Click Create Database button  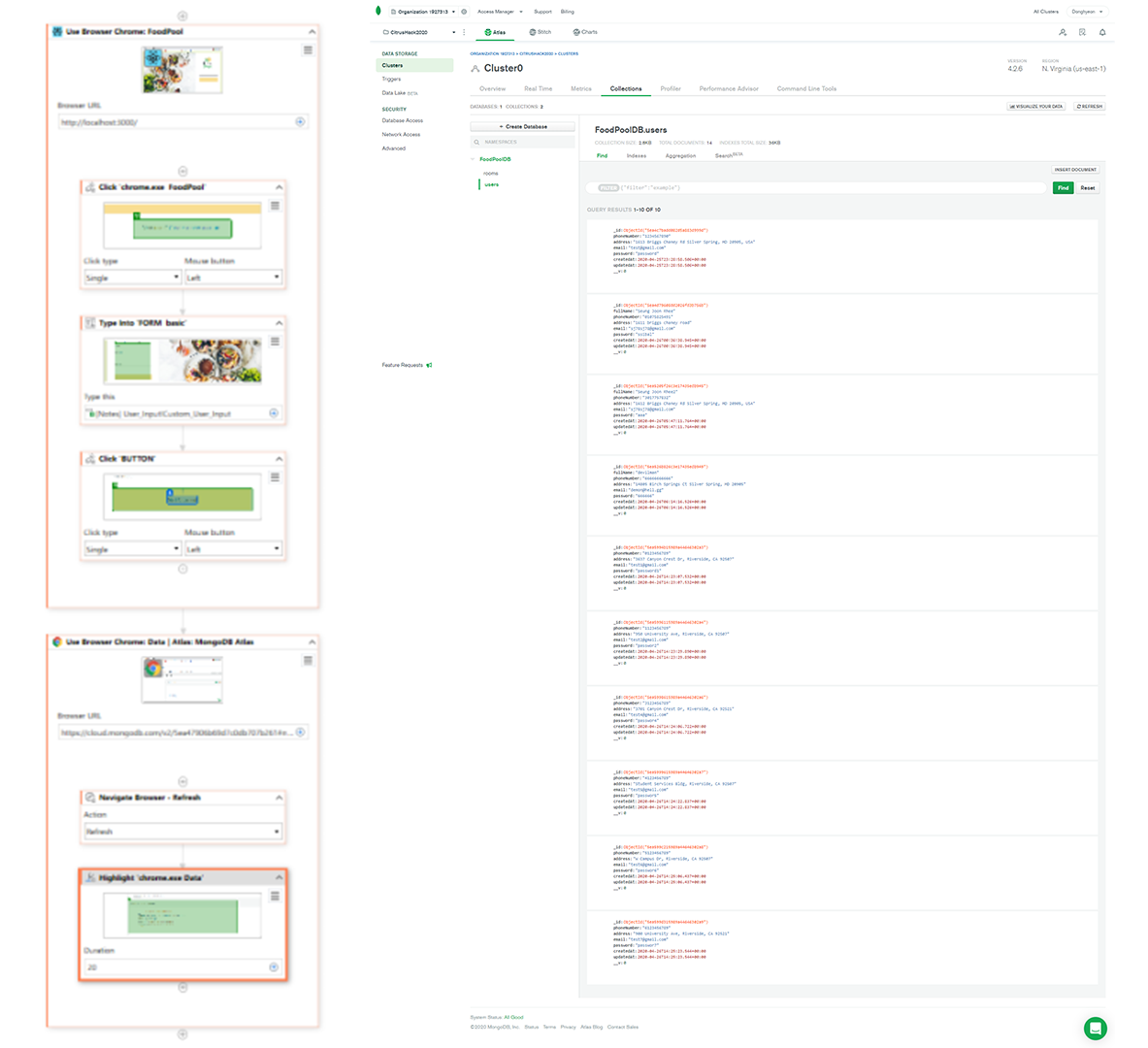(x=523, y=127)
